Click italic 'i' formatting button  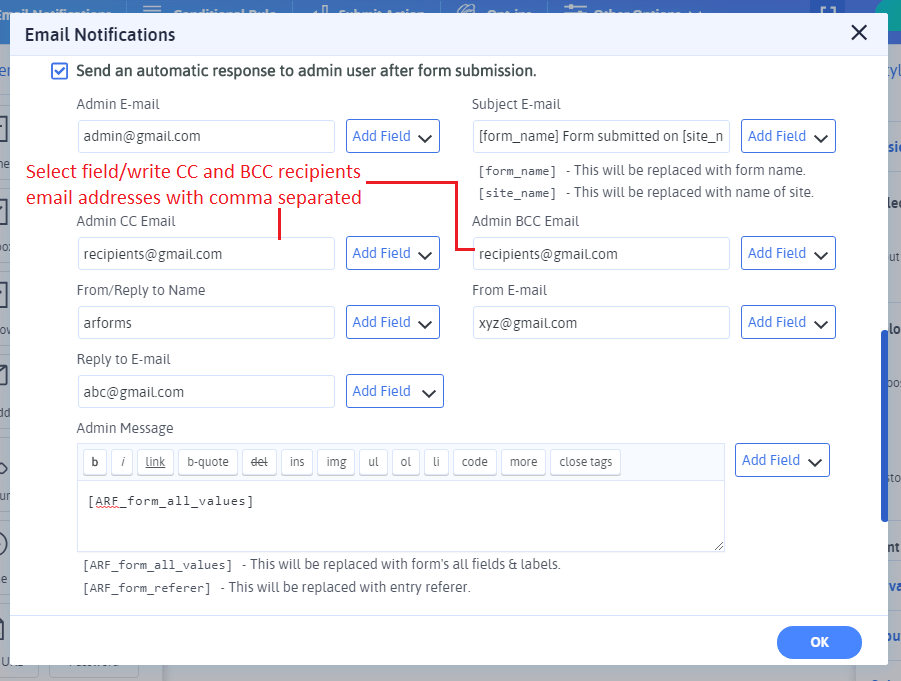(x=122, y=462)
